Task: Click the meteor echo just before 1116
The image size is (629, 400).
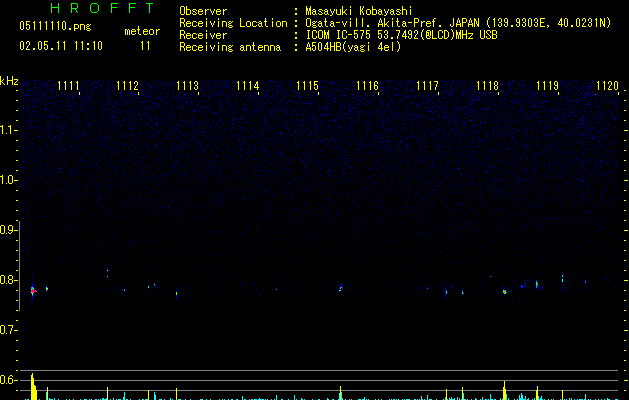Action: pos(341,288)
